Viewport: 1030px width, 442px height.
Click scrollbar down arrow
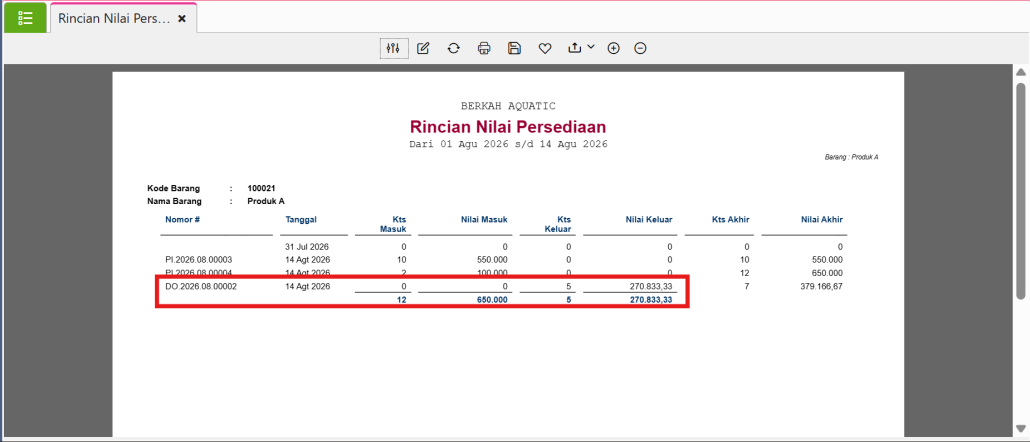pos(1021,430)
